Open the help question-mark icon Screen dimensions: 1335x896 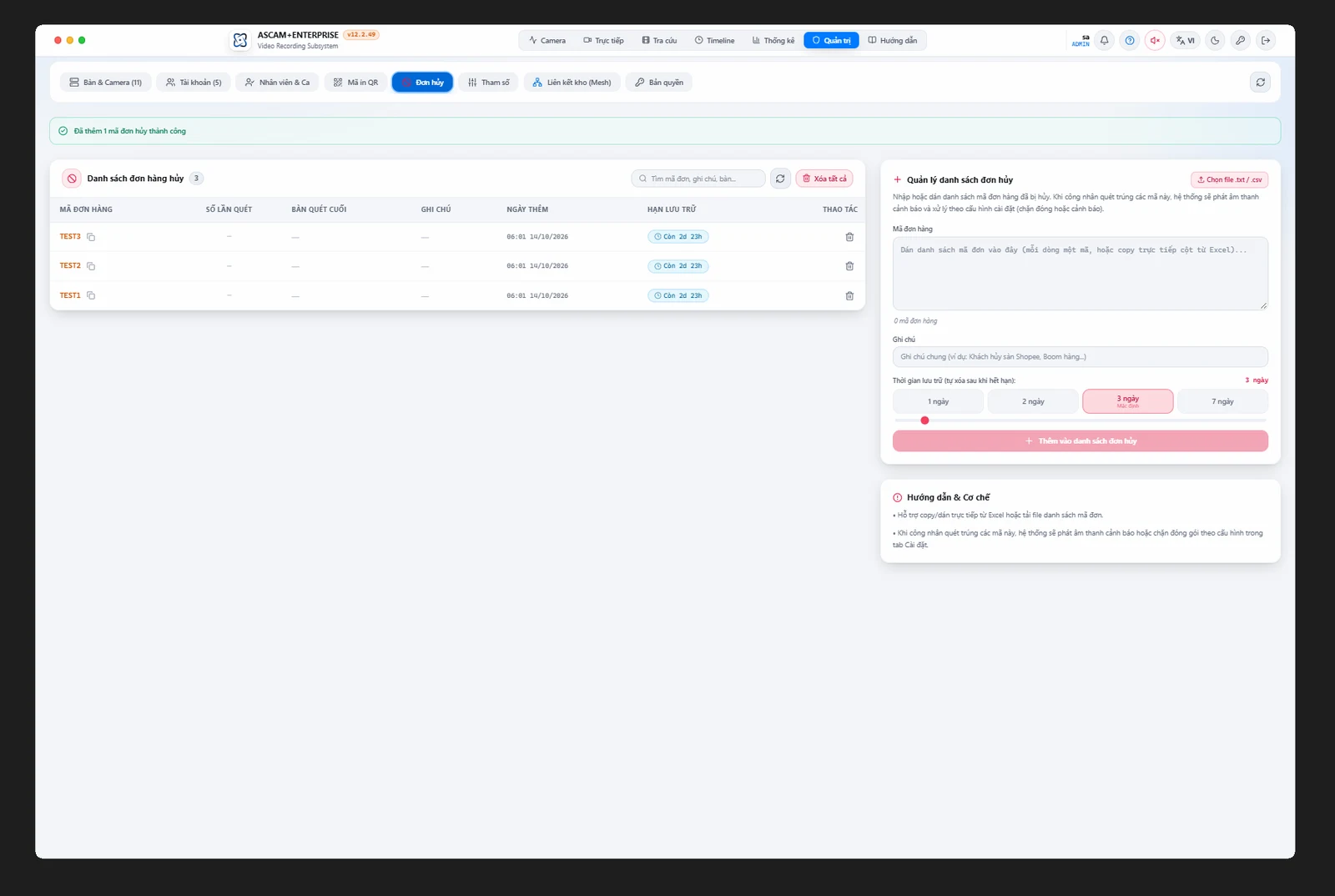[x=1130, y=40]
